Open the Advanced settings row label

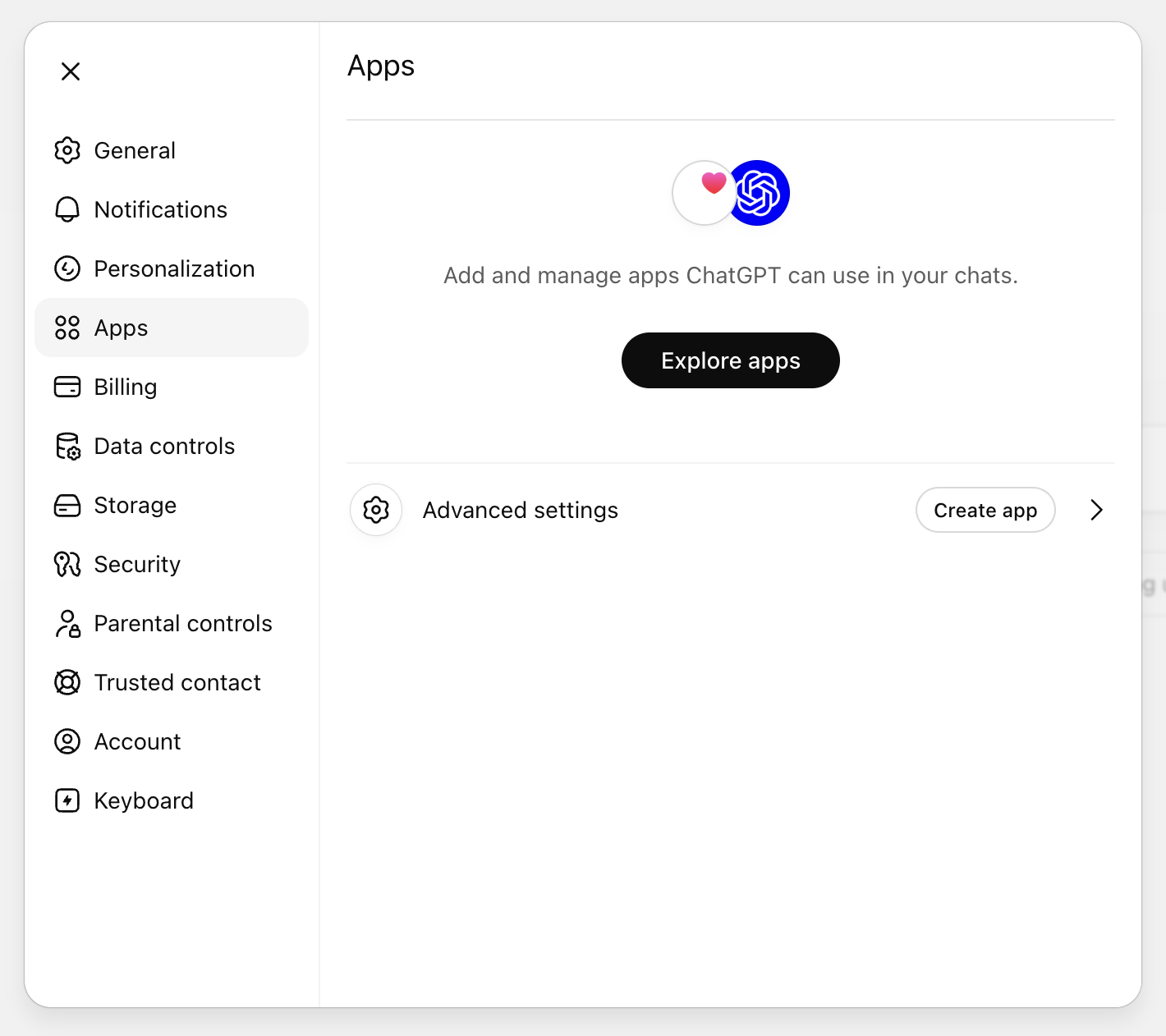[x=520, y=510]
